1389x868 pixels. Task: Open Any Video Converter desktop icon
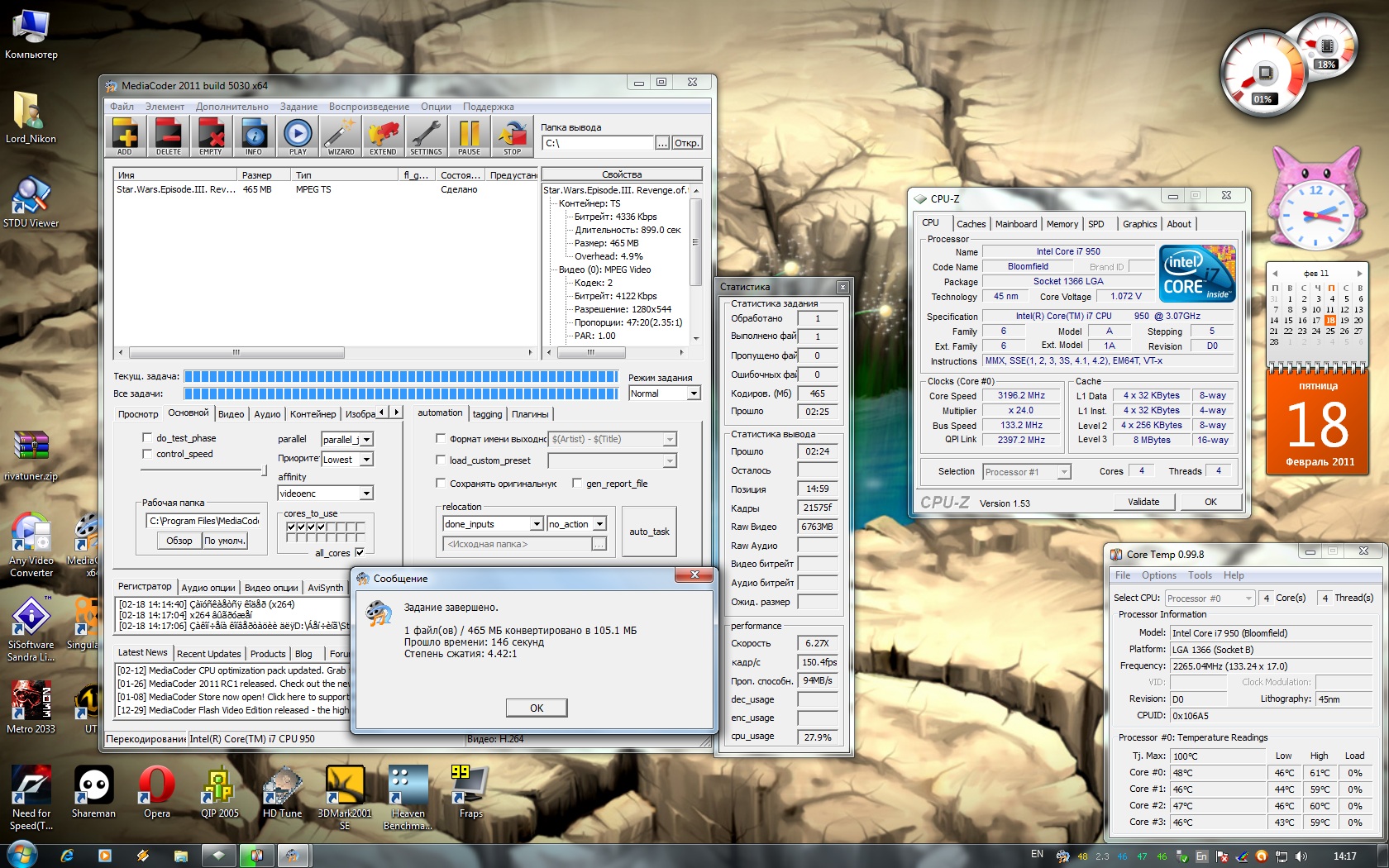point(31,544)
